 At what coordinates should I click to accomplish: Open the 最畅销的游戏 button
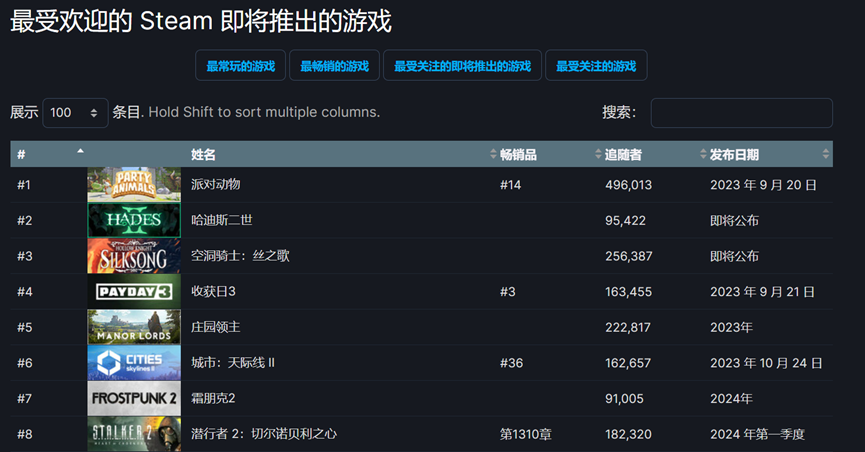(x=334, y=66)
